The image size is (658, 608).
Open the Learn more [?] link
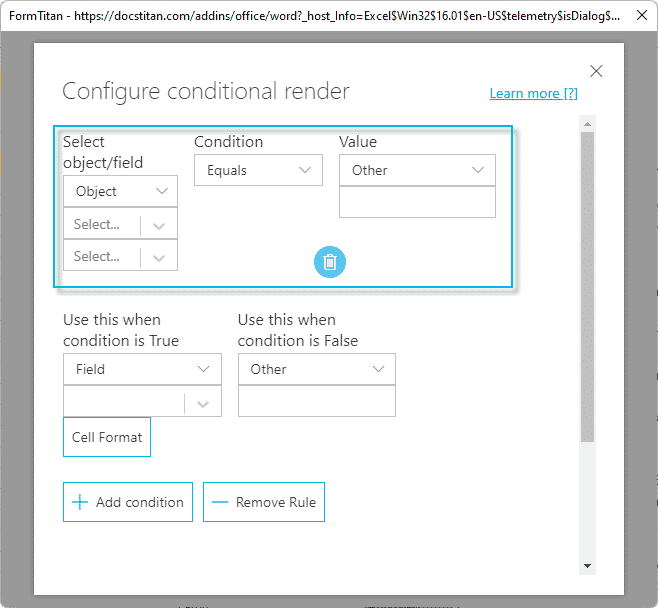[x=533, y=93]
